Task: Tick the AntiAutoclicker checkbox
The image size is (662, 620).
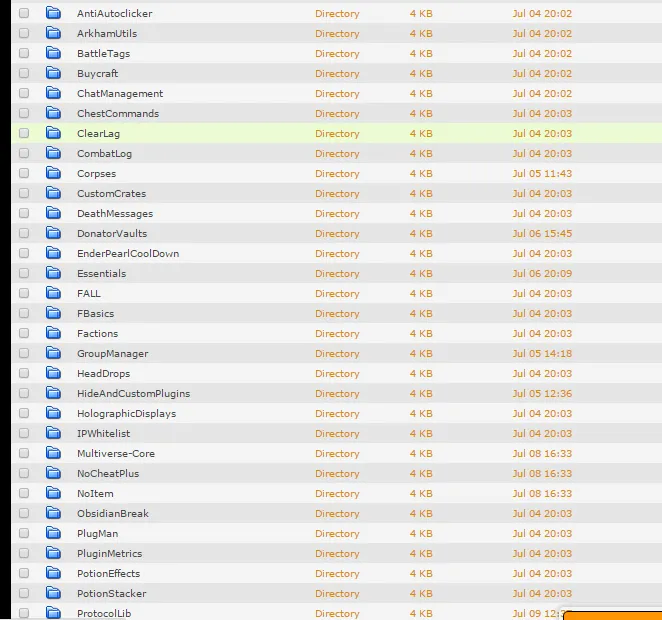Action: pos(24,13)
